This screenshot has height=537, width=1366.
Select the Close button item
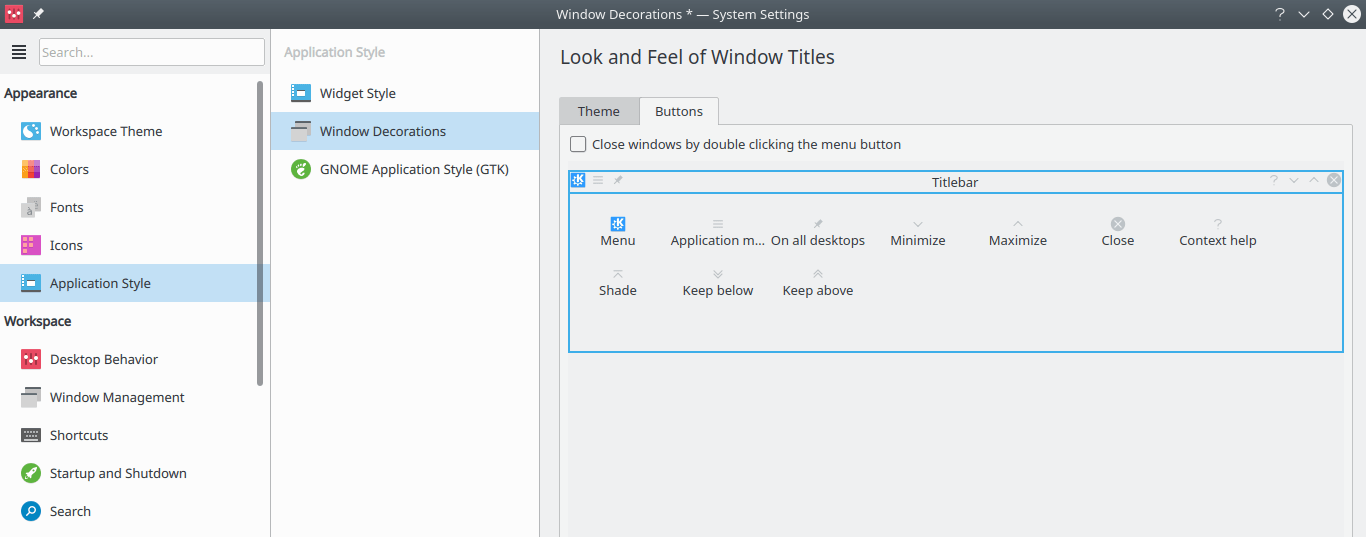[x=1118, y=232]
